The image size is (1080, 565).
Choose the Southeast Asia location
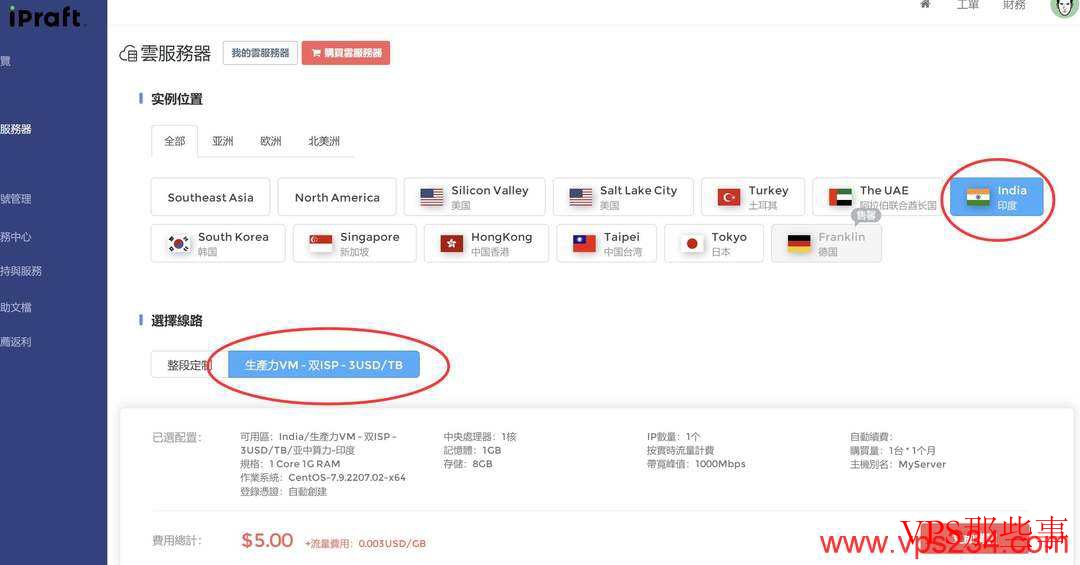click(211, 197)
